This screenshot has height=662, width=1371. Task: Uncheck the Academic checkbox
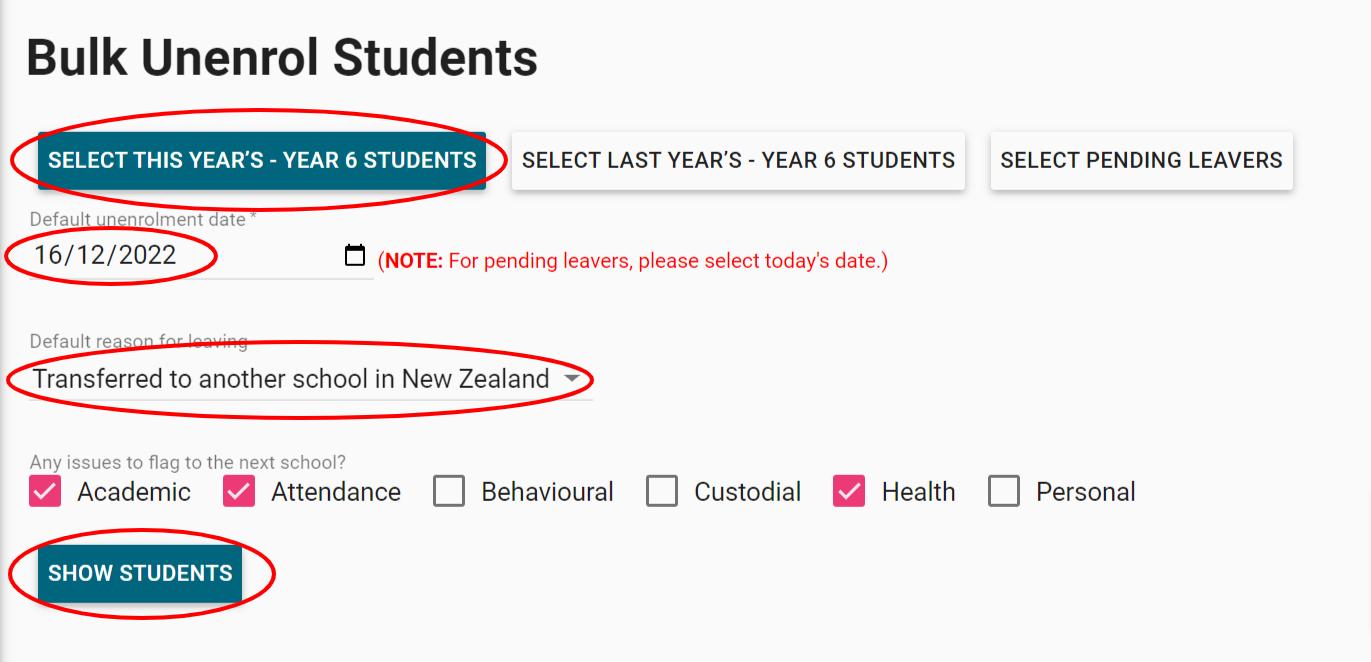coord(45,492)
